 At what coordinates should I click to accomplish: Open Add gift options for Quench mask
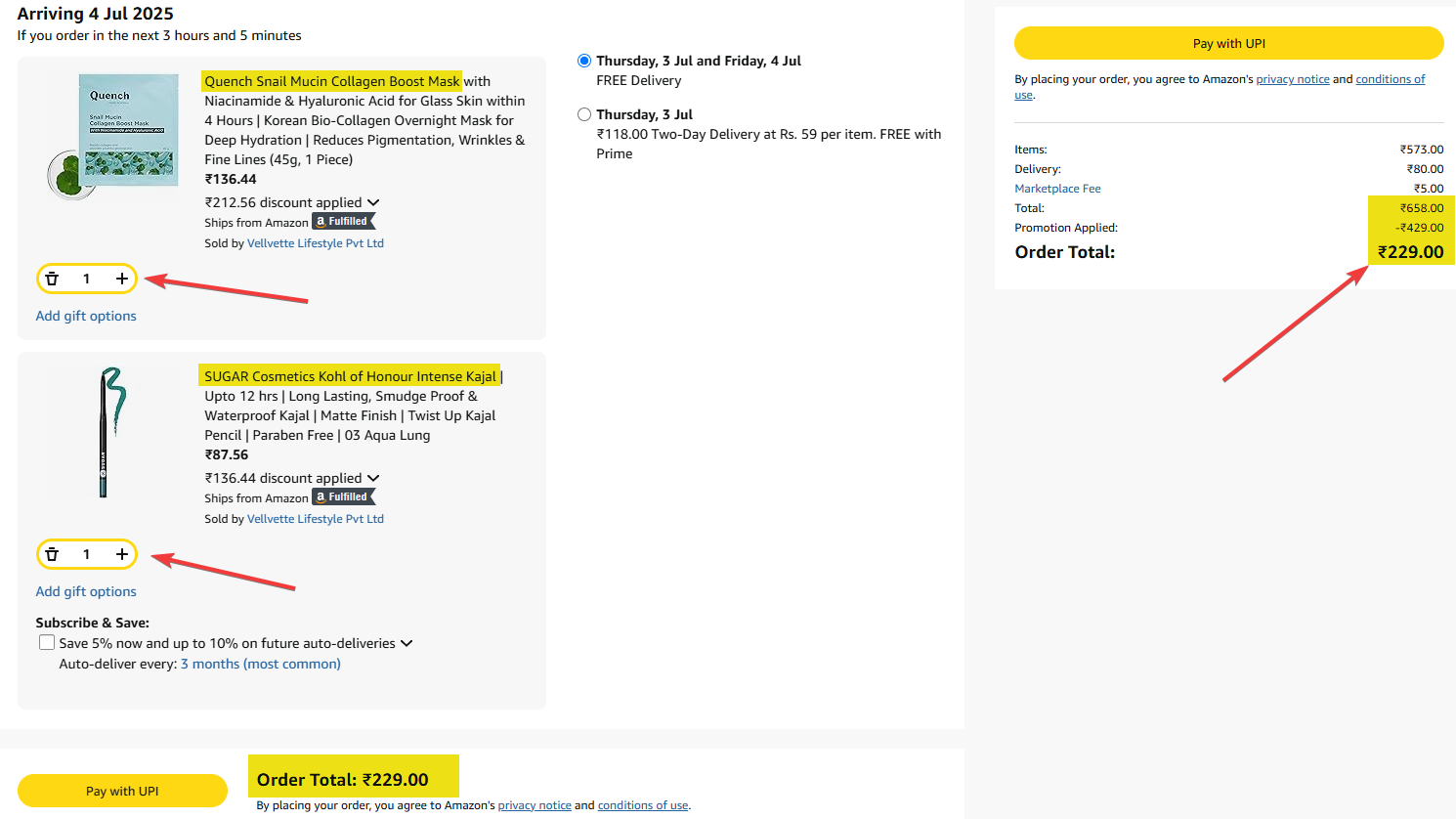pyautogui.click(x=86, y=316)
